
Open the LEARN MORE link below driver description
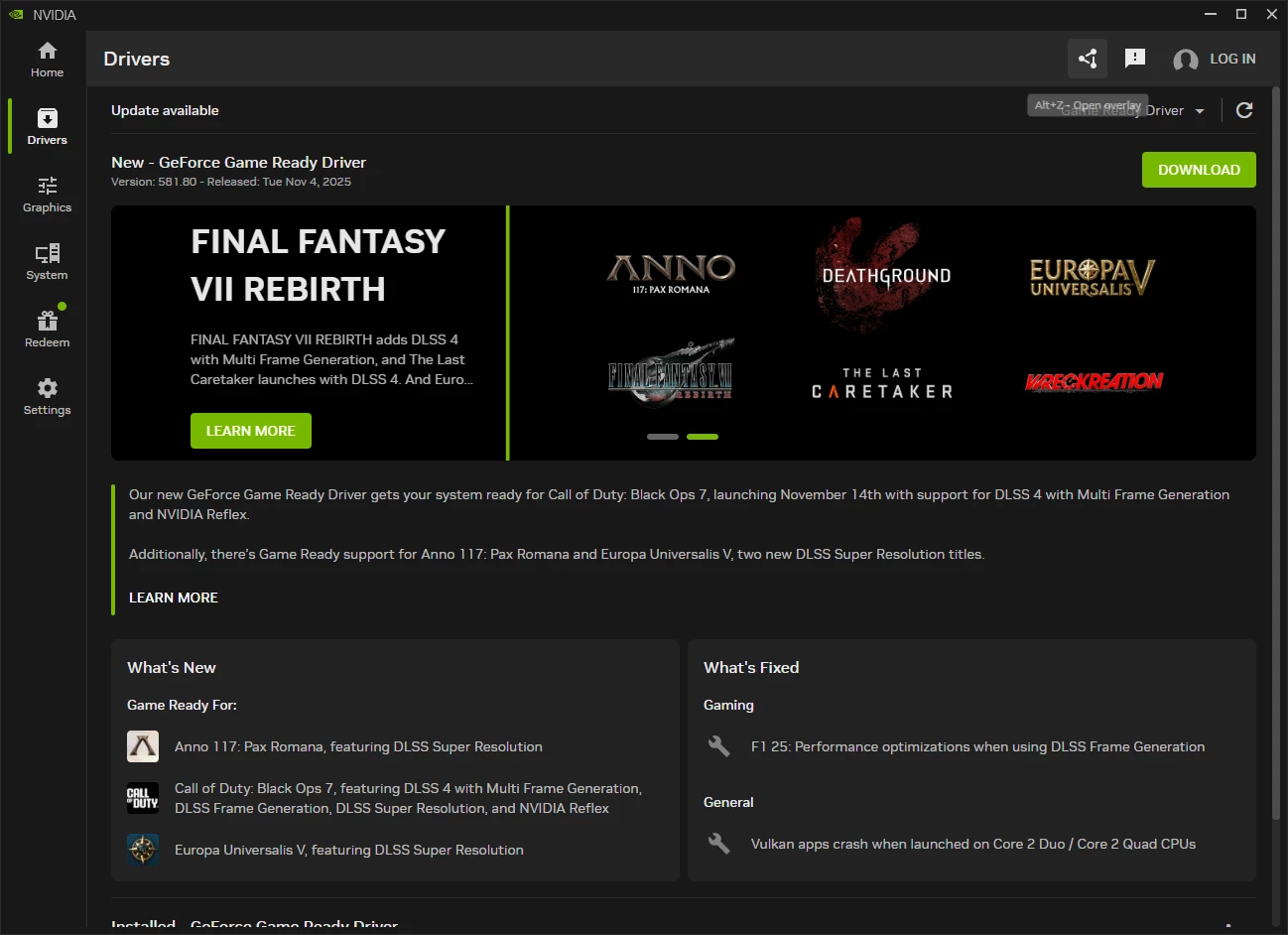(174, 598)
